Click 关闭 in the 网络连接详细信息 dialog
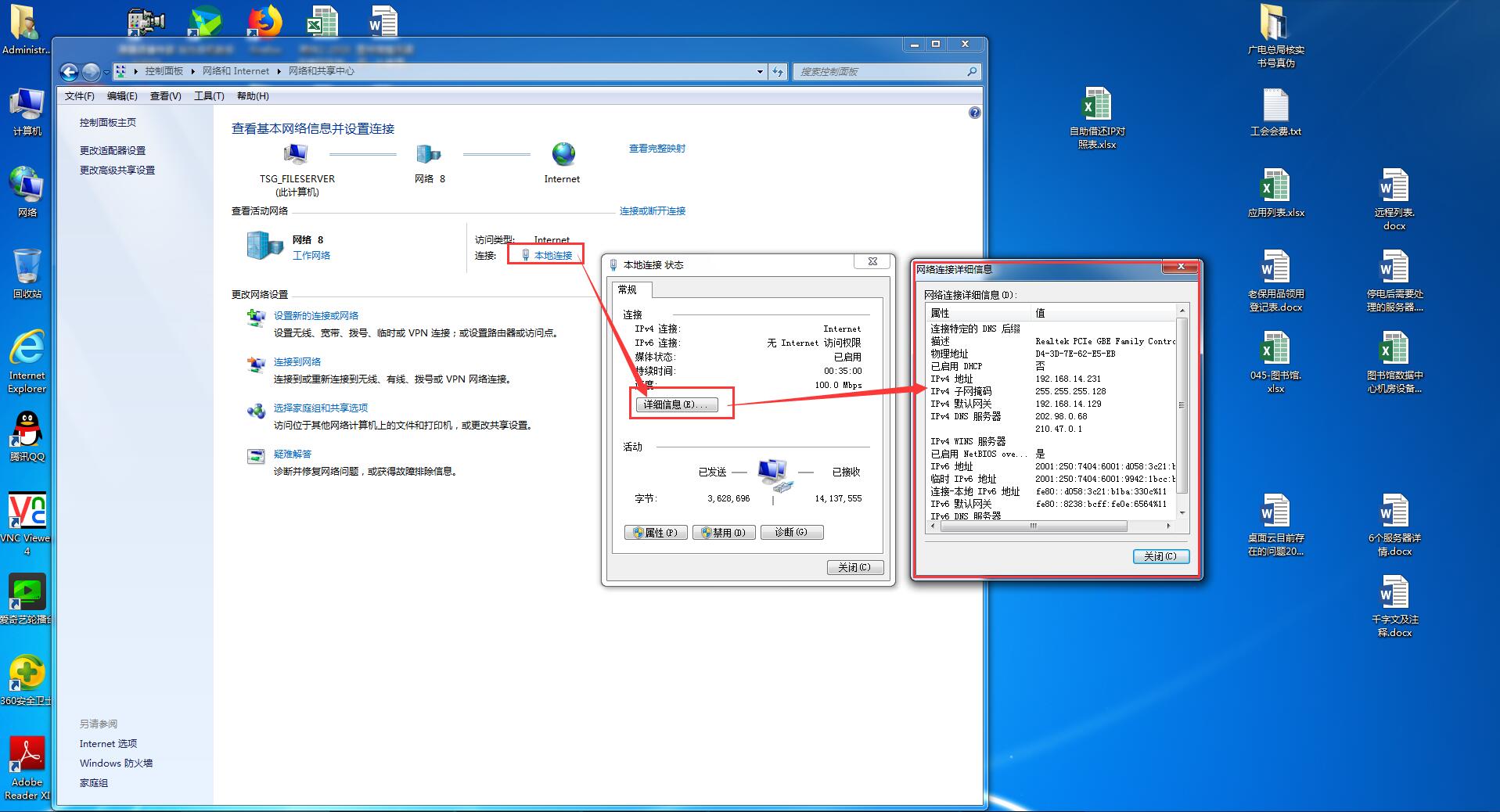This screenshot has height=812, width=1500. tap(1161, 557)
